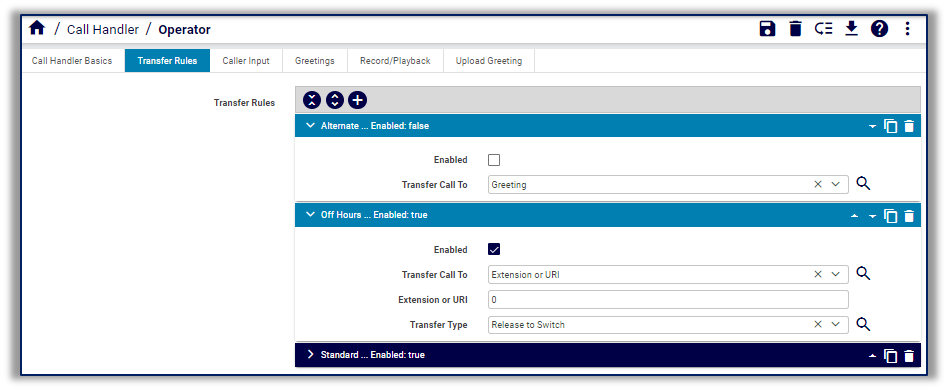Delete the Standard rule trash icon
948x390 pixels.
pyautogui.click(x=909, y=356)
